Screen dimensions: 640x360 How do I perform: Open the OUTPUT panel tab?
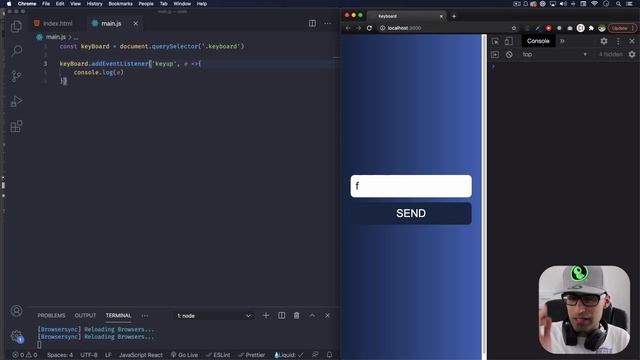coord(85,316)
